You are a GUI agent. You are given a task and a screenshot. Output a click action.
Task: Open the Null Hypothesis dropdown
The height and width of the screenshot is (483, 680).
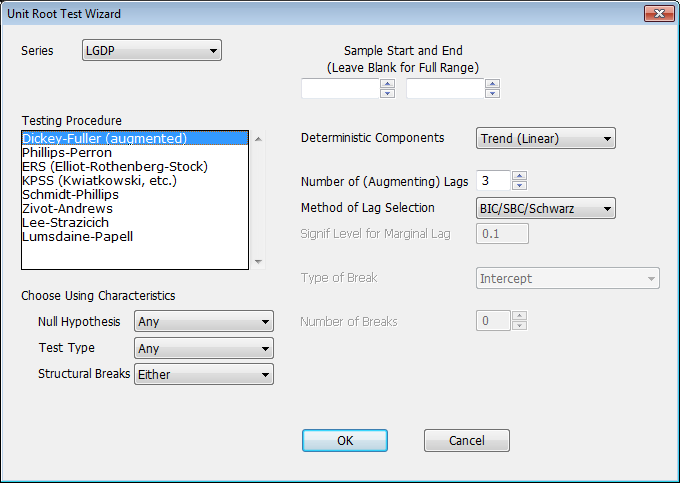point(203,322)
